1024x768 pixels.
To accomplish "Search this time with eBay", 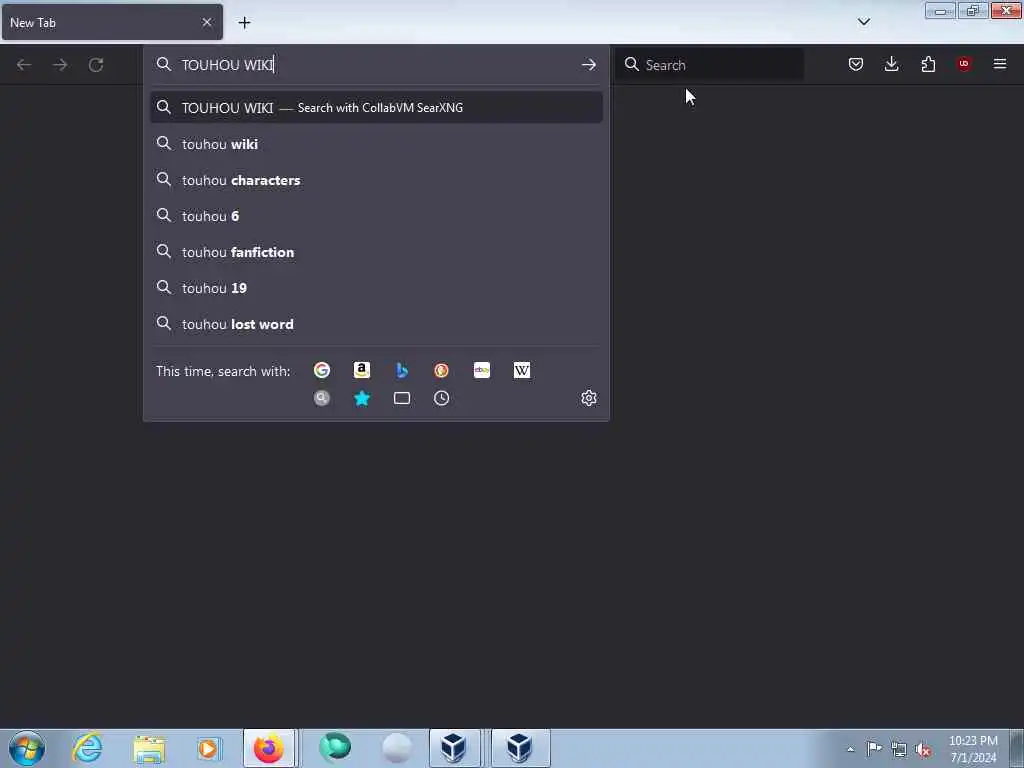I will point(482,370).
